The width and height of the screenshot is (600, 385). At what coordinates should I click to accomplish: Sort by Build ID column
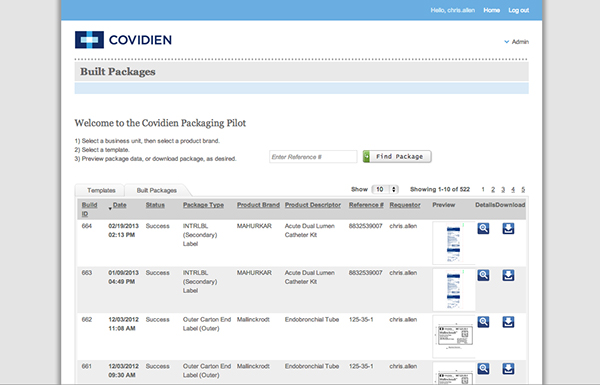(x=90, y=209)
